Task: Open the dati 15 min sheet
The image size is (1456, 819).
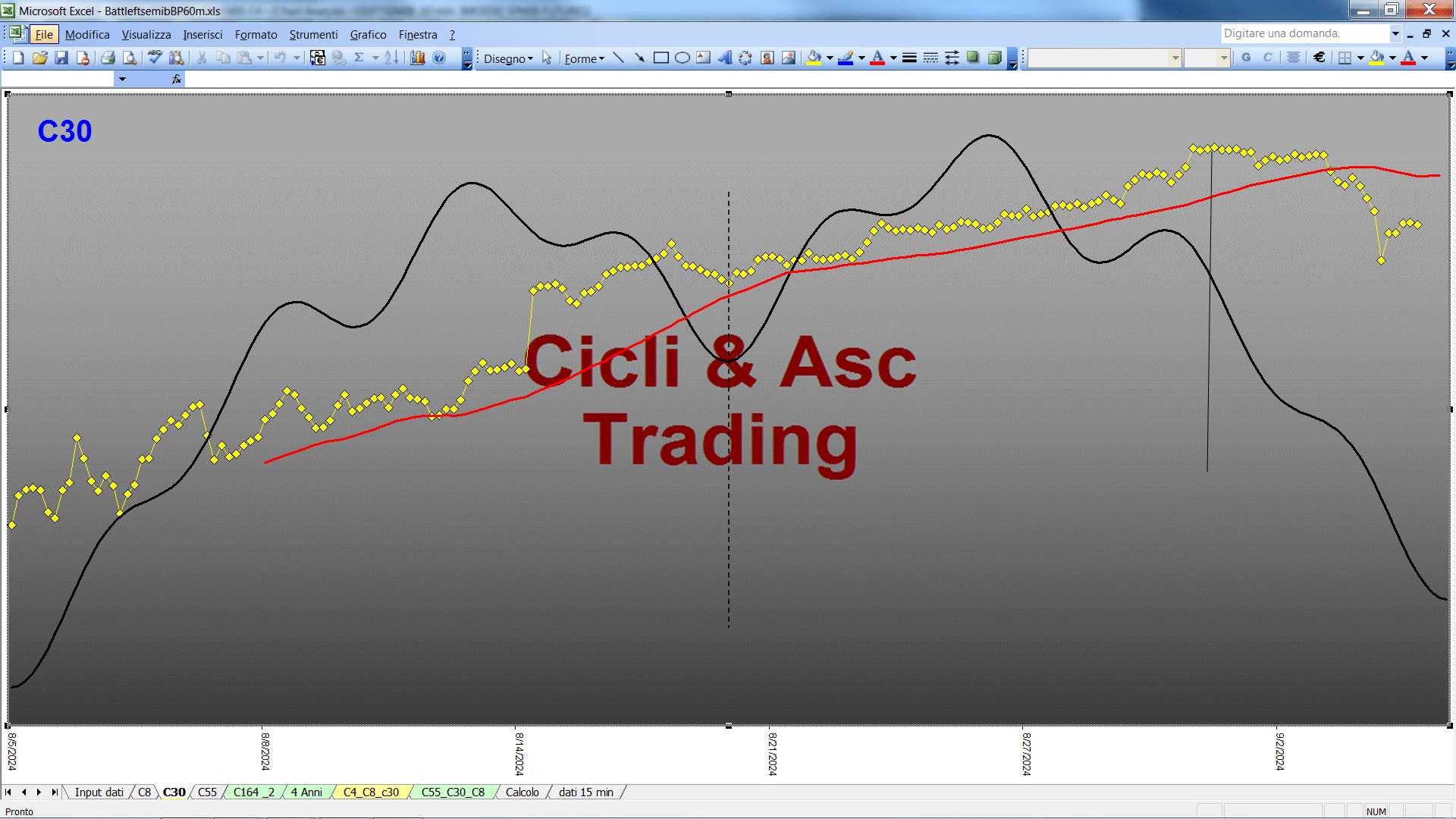Action: click(x=585, y=792)
